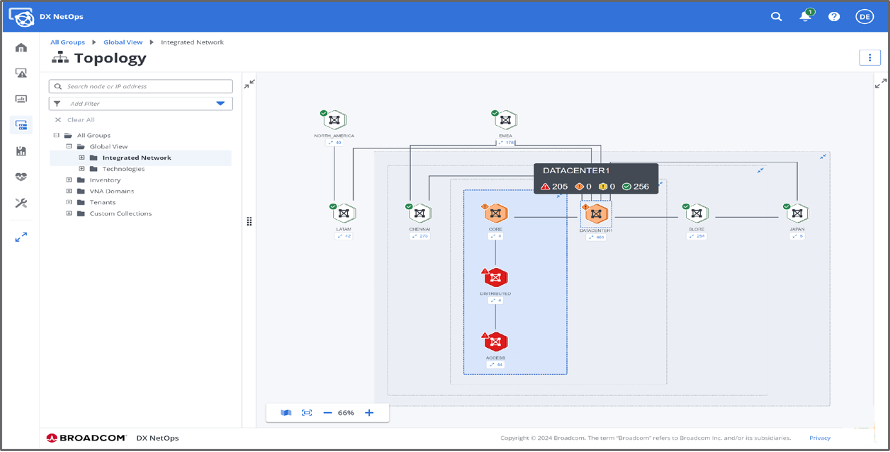Collapse the Global View tree node
This screenshot has width=890, height=452.
click(x=69, y=146)
